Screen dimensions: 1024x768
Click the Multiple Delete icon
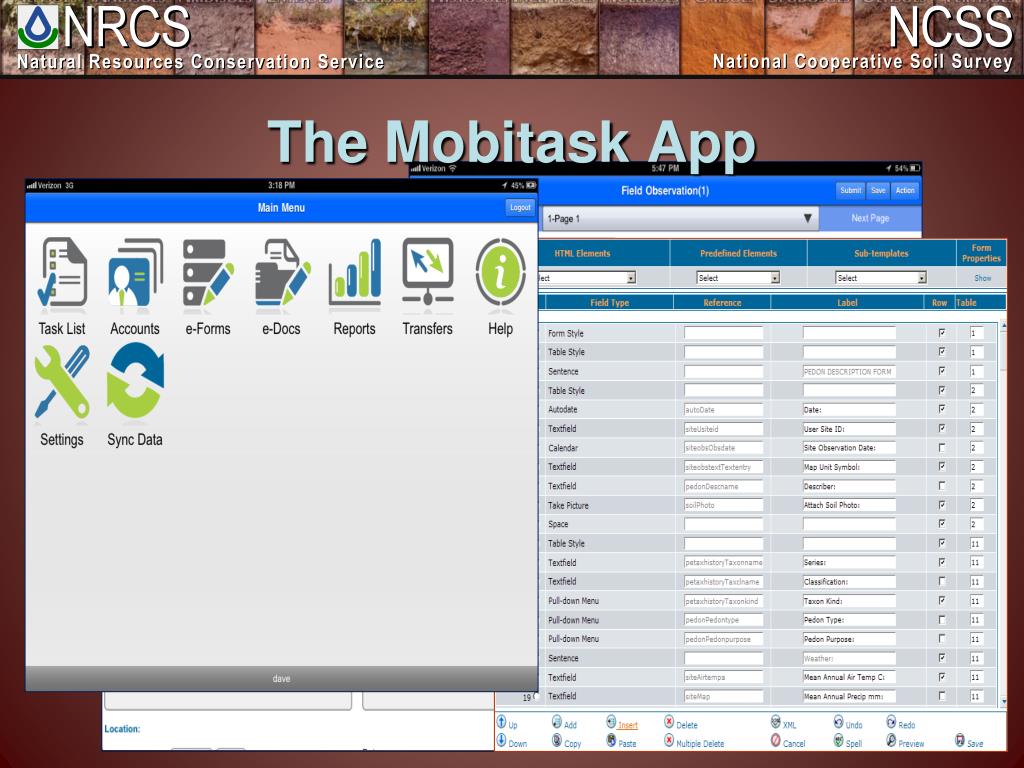[x=669, y=740]
